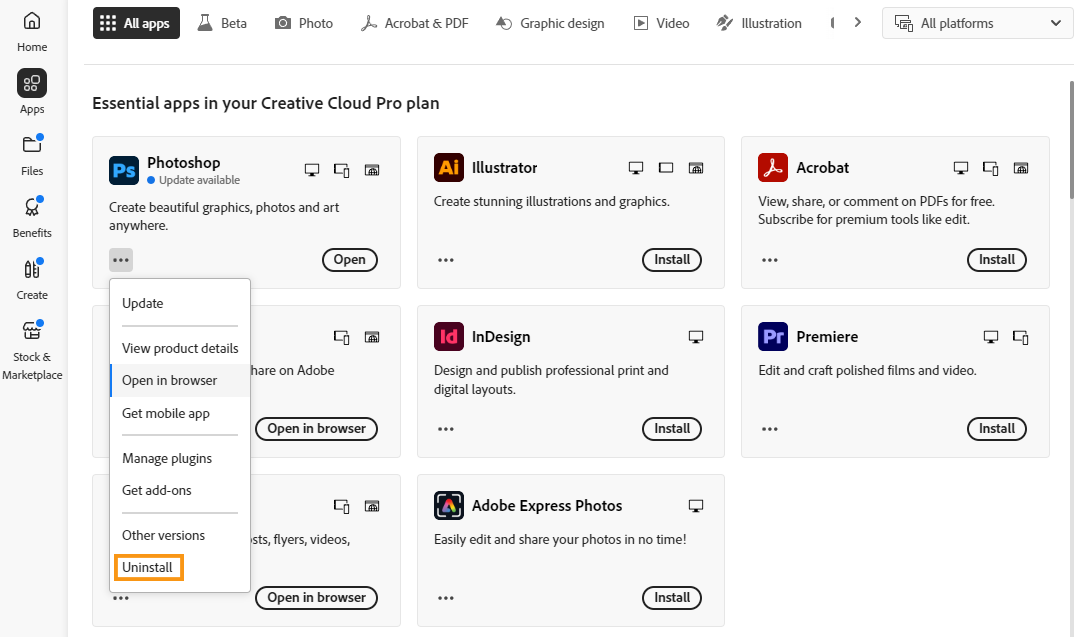Install InDesign using its Install button
This screenshot has width=1085, height=637.
point(672,429)
